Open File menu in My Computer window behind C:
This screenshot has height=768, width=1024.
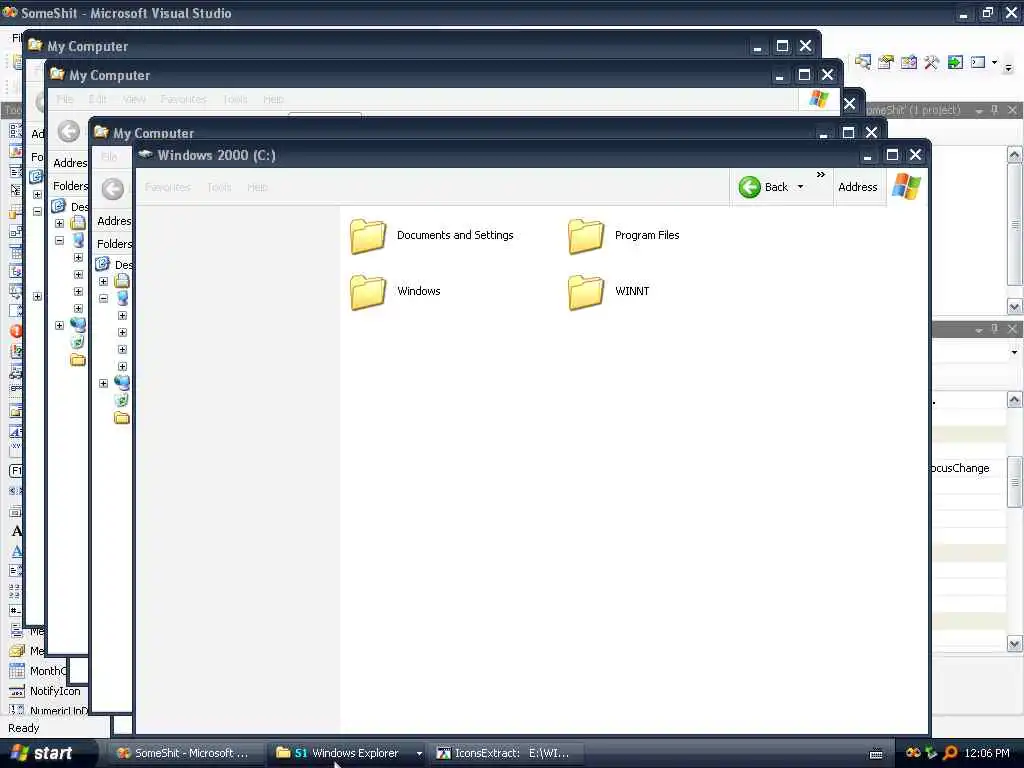tap(109, 157)
